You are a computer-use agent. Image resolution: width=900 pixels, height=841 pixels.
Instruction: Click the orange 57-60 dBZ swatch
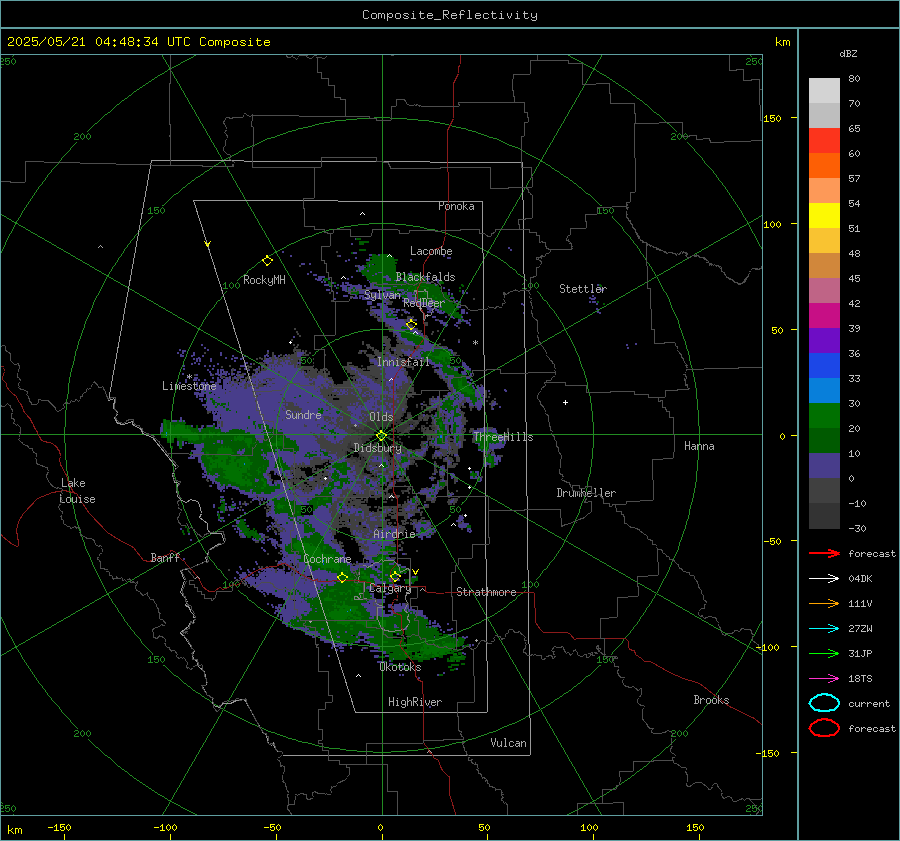pyautogui.click(x=824, y=166)
